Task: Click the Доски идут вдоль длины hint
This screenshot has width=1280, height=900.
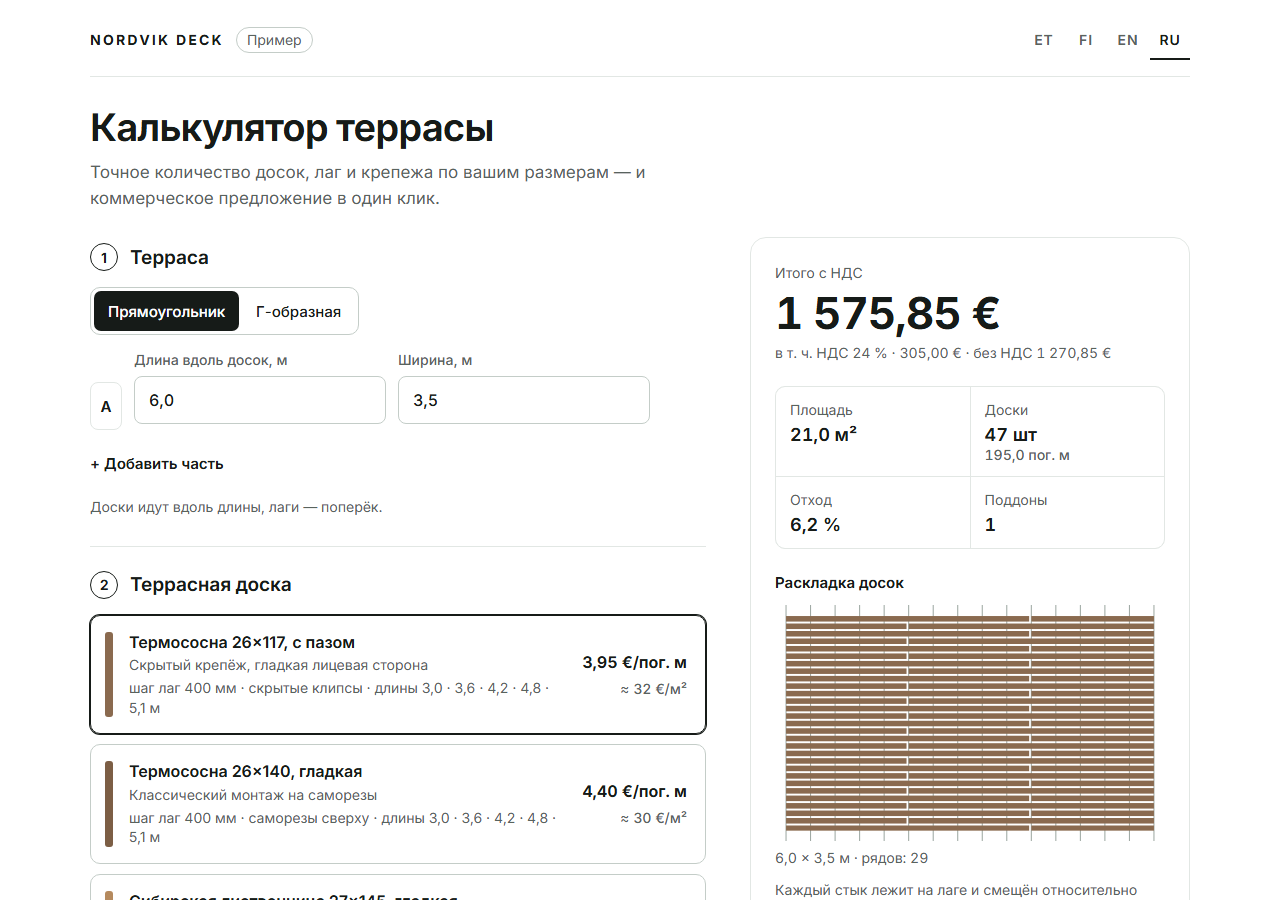Action: [x=236, y=508]
